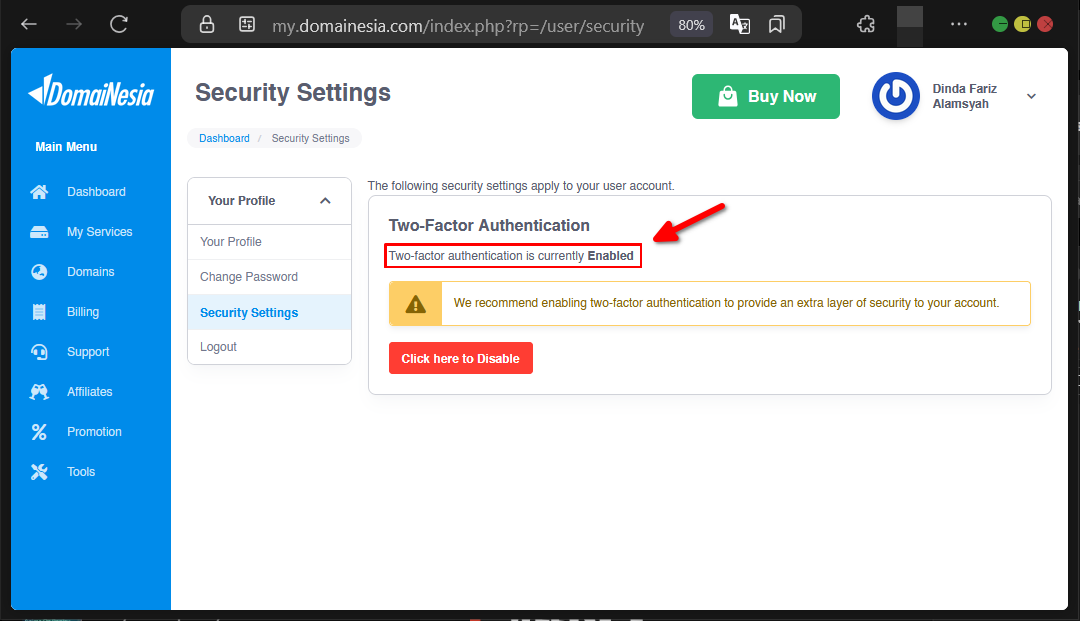Select the Domains globe icon
1080x621 pixels.
(39, 272)
